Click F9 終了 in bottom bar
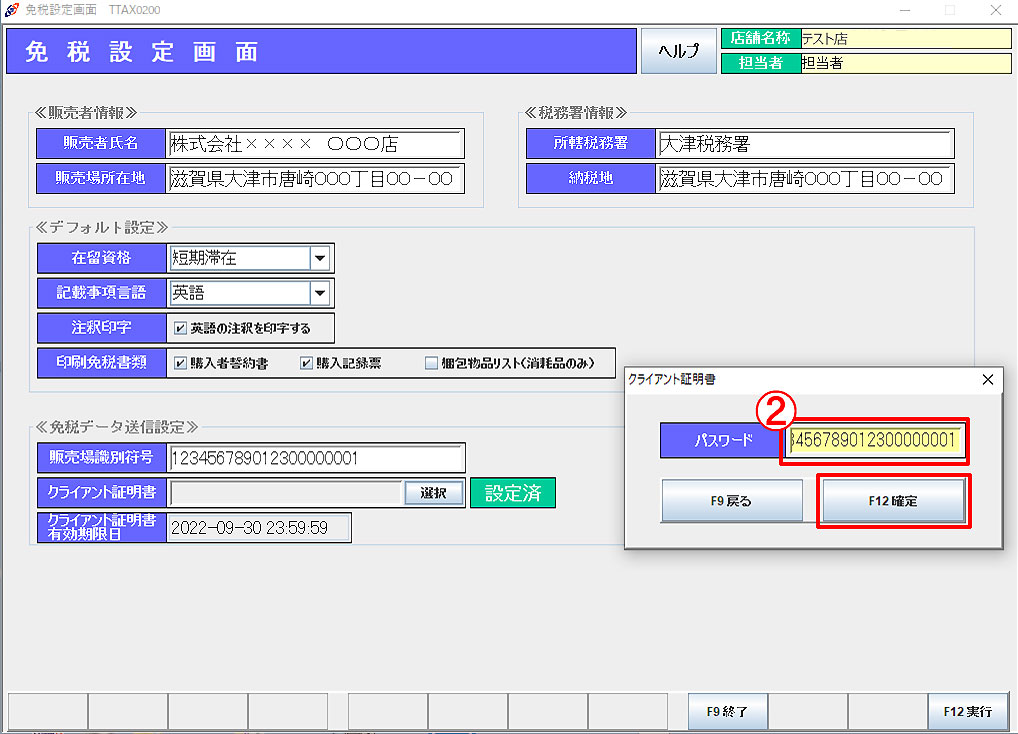Screen dimensions: 1018x734 click(x=728, y=711)
